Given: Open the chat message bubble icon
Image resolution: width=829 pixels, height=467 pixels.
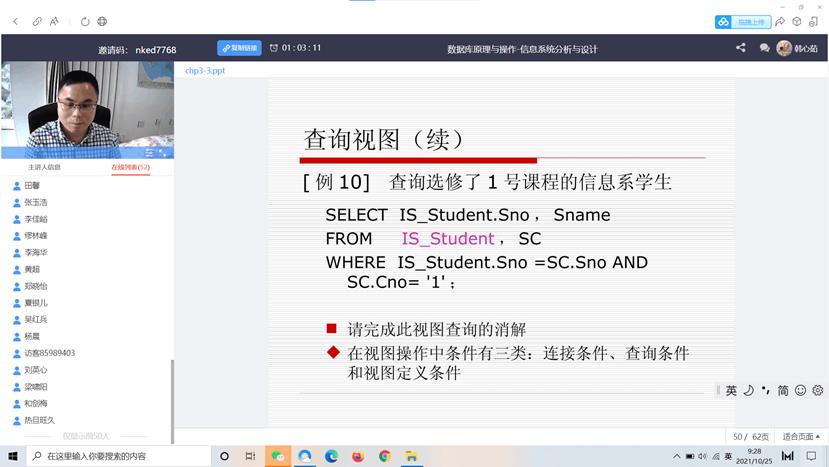Looking at the screenshot, I should point(764,47).
